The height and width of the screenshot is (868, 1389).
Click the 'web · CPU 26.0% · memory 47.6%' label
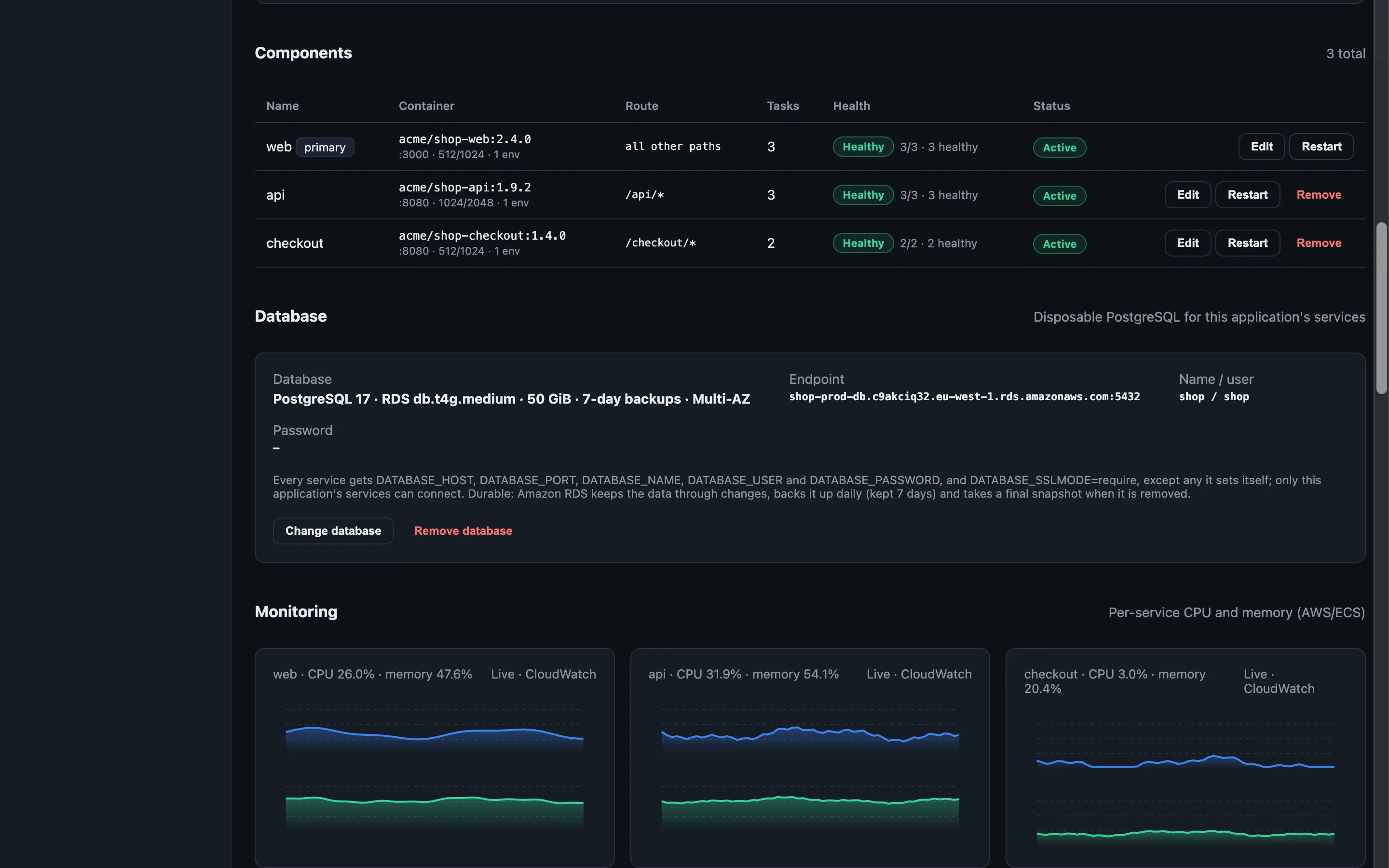pyautogui.click(x=372, y=674)
